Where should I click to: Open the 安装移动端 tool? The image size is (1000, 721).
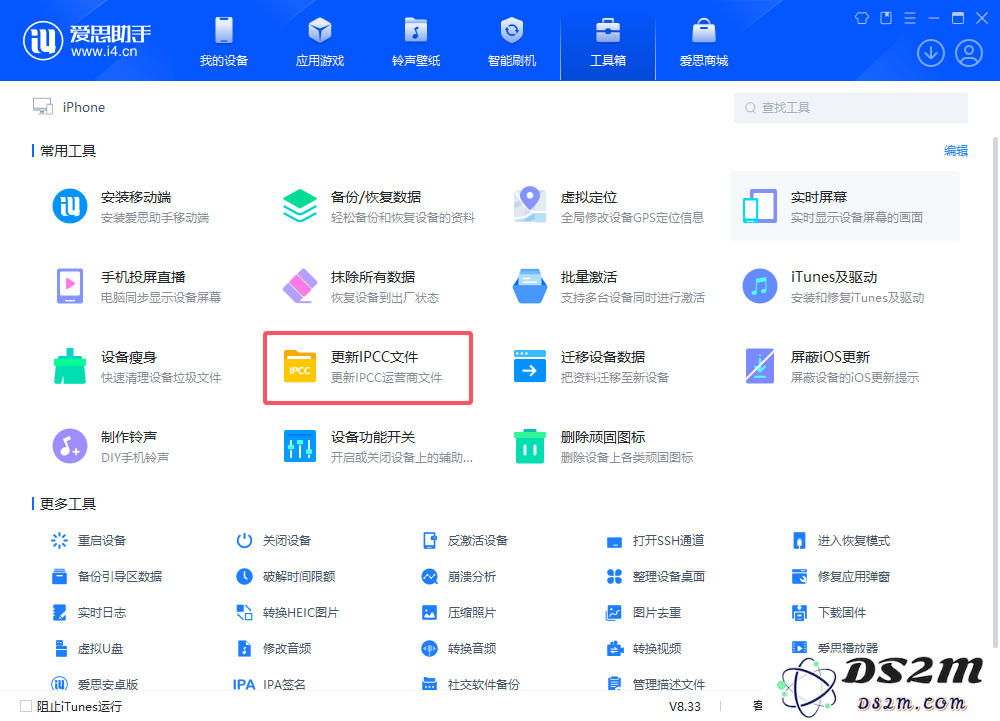[131, 207]
